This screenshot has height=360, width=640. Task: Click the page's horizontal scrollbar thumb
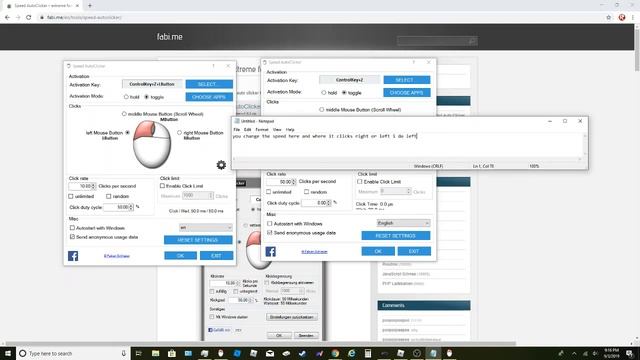(261, 344)
